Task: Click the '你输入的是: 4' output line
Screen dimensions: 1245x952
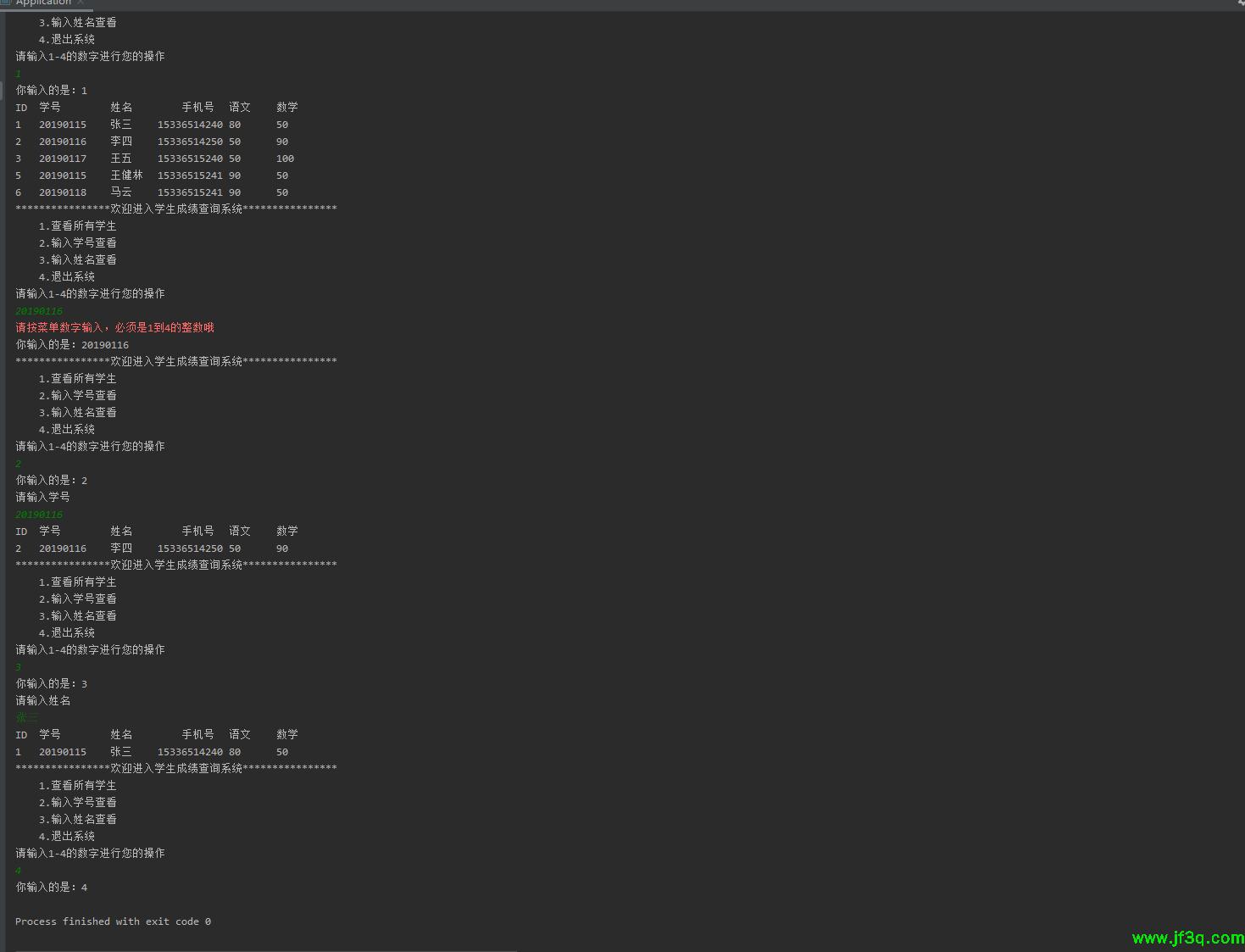Action: click(51, 888)
